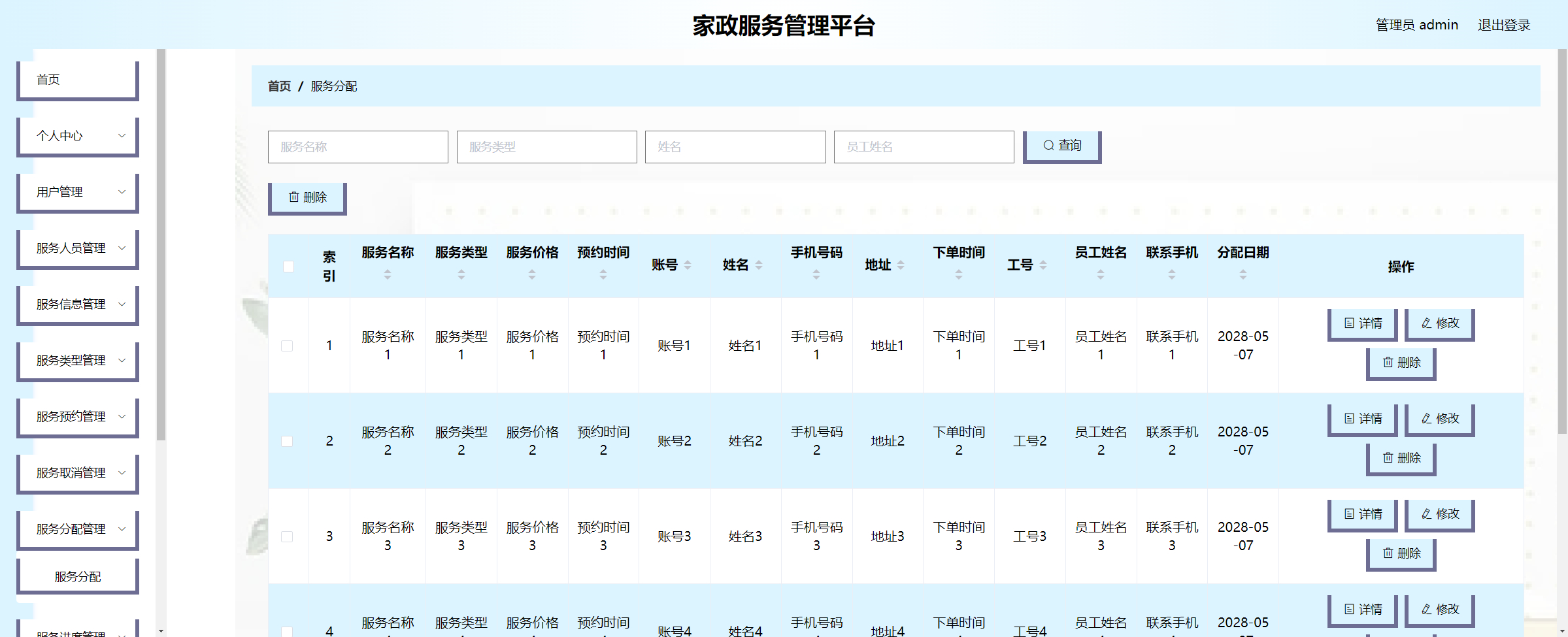Click the bulk 删除 button above table

(307, 198)
